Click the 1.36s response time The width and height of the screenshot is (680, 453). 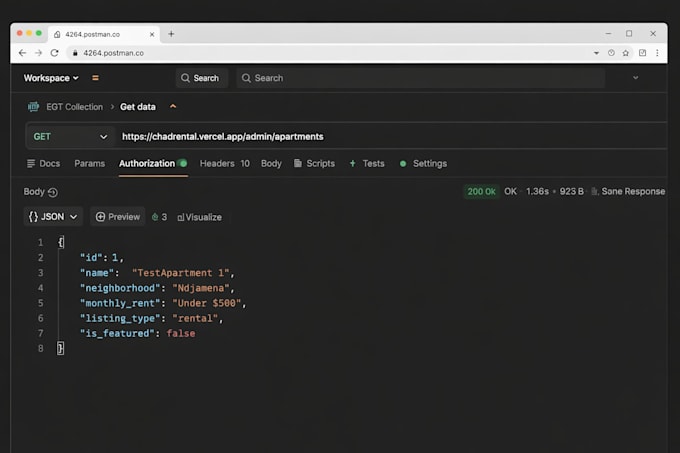click(x=537, y=191)
